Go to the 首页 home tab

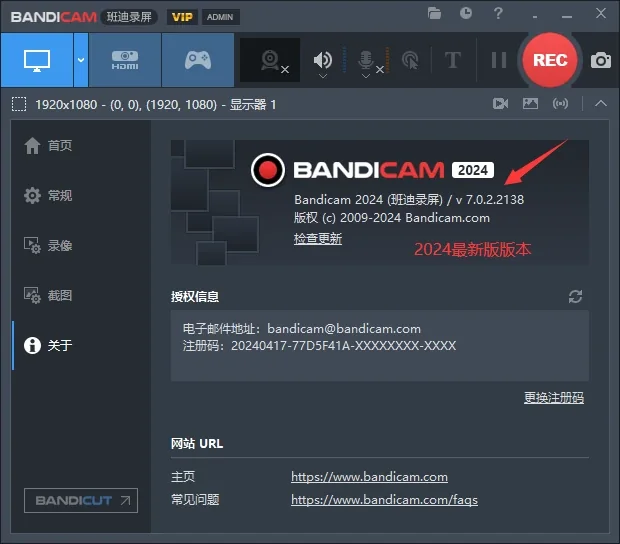pos(48,145)
